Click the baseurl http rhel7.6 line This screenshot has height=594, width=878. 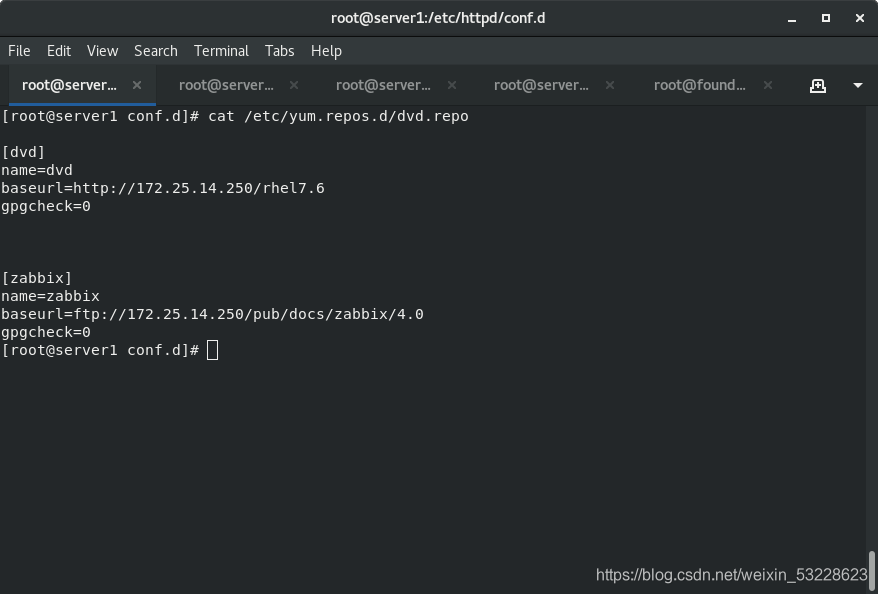[x=163, y=188]
